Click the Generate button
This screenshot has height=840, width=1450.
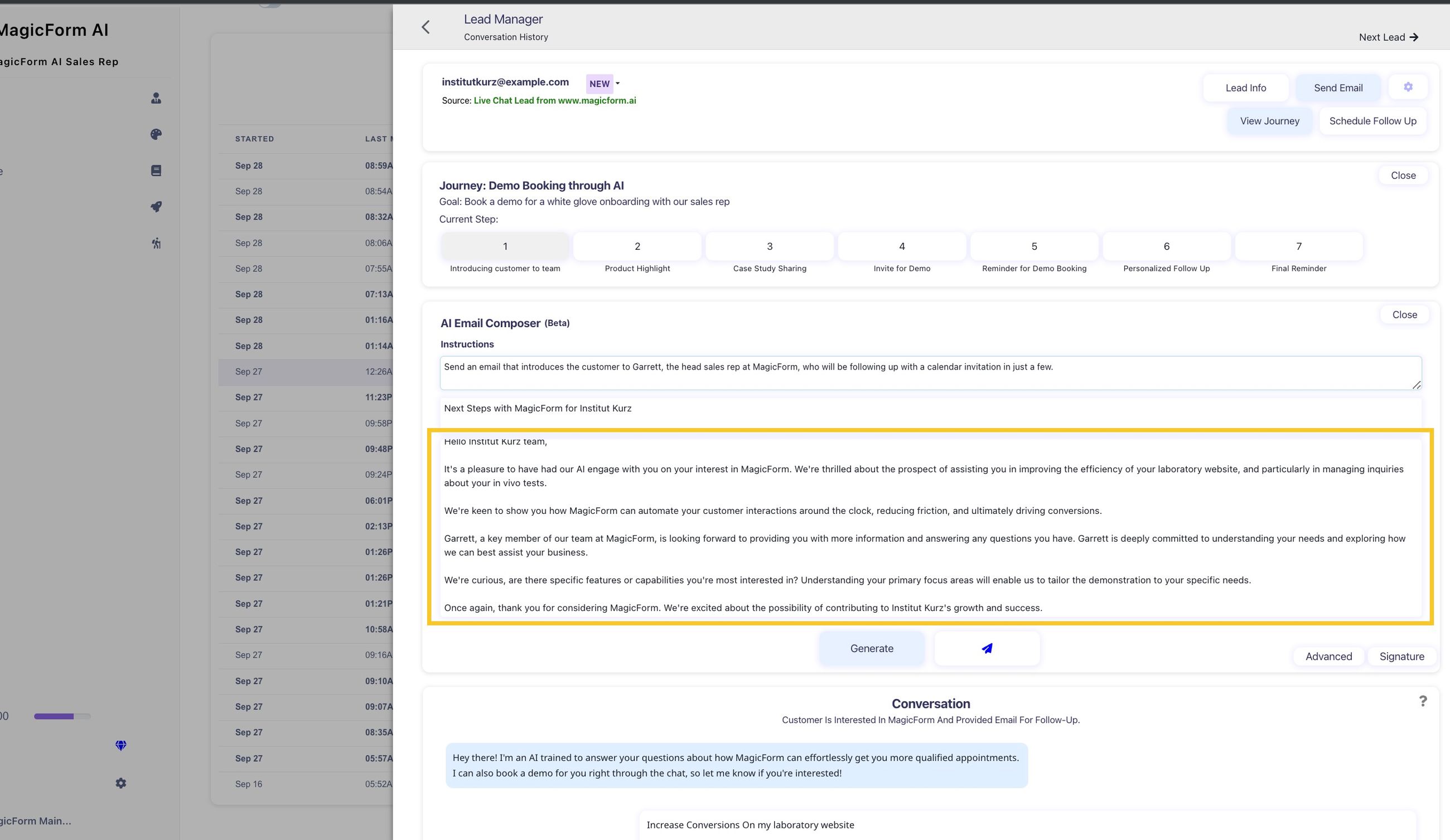(x=871, y=648)
